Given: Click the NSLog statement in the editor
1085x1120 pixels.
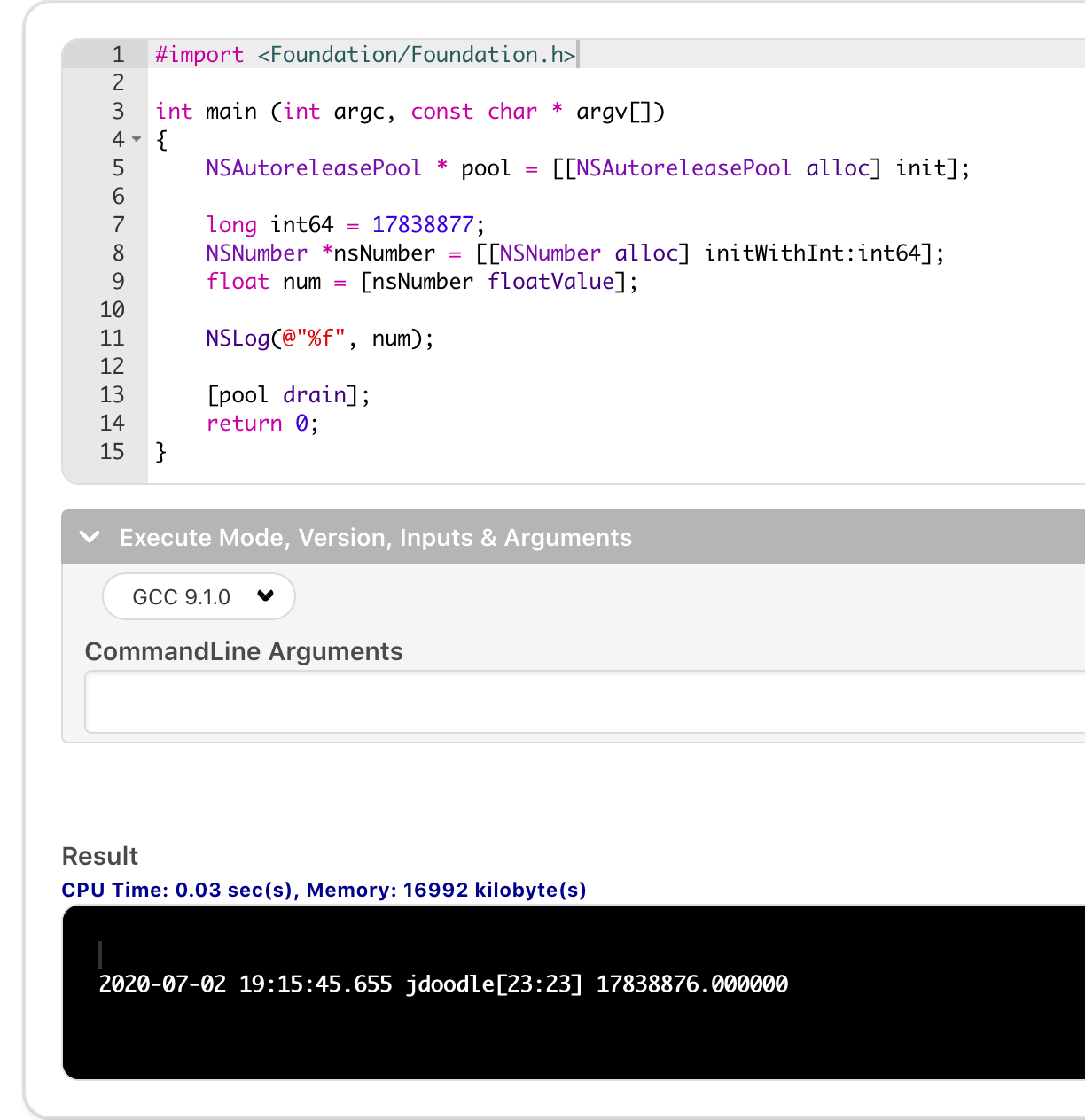Looking at the screenshot, I should (317, 338).
